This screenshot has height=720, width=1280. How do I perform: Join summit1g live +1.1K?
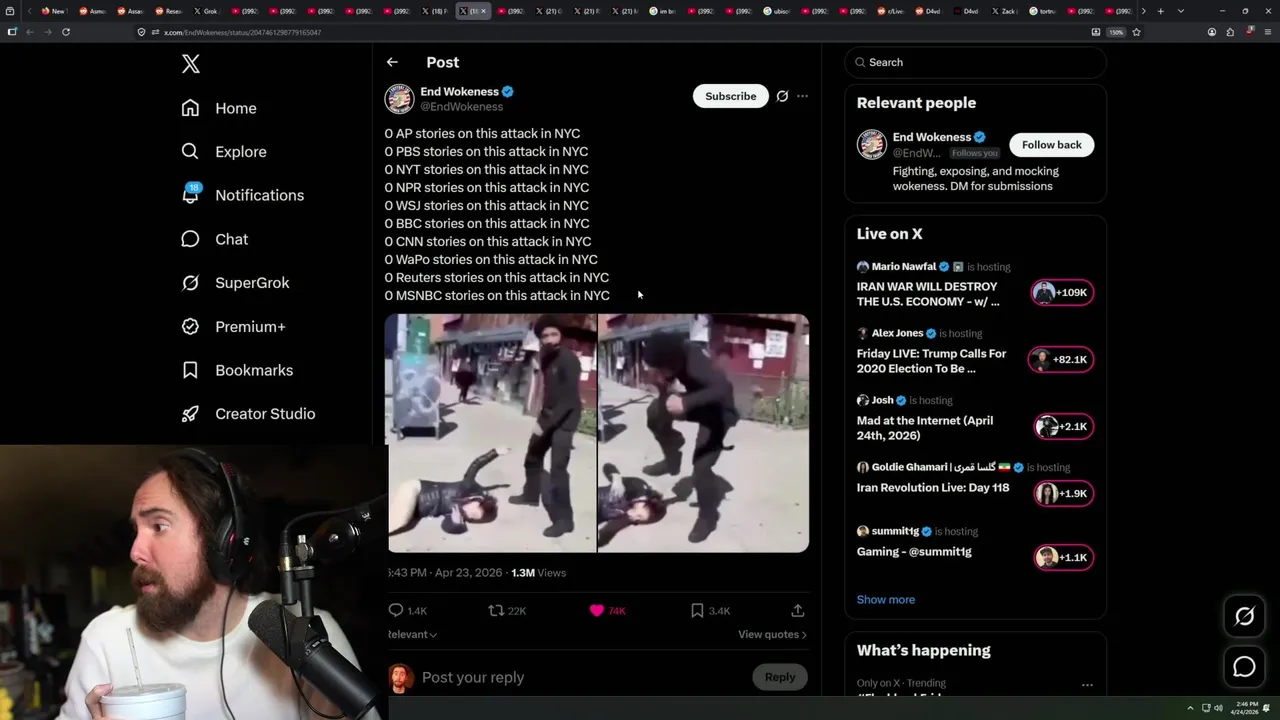(1062, 557)
